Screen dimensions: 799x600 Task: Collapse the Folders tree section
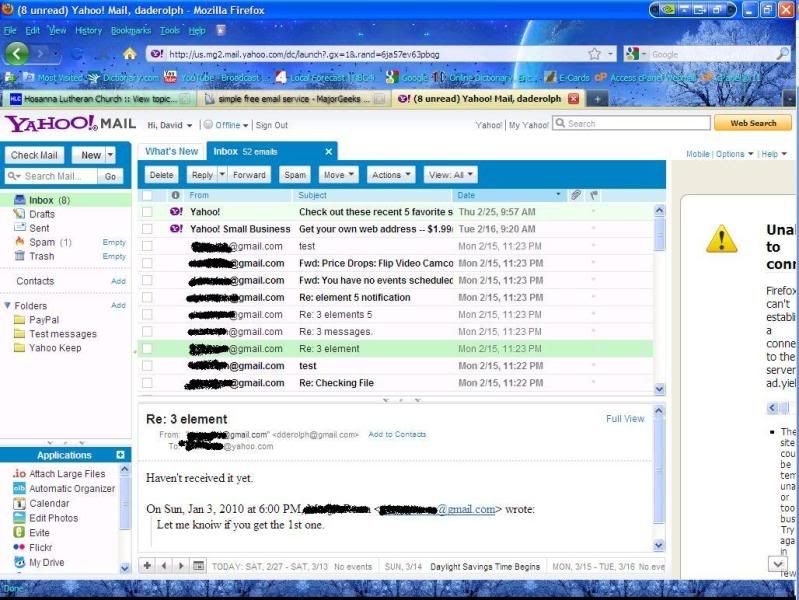[8, 305]
